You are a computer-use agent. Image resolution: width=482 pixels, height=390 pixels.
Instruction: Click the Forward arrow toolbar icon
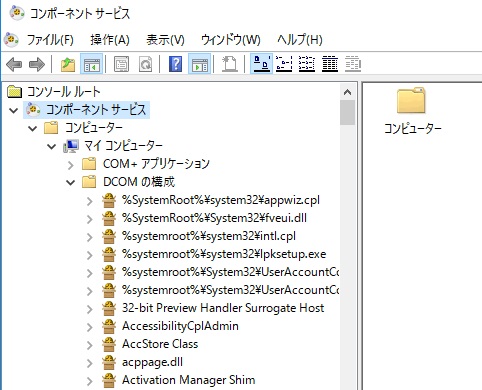click(x=37, y=64)
